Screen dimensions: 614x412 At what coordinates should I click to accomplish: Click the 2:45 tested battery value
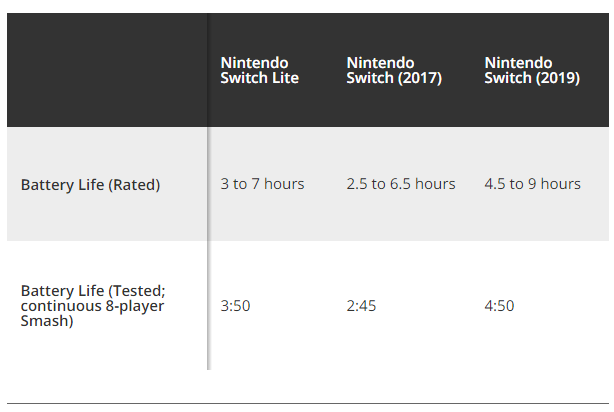pos(361,305)
